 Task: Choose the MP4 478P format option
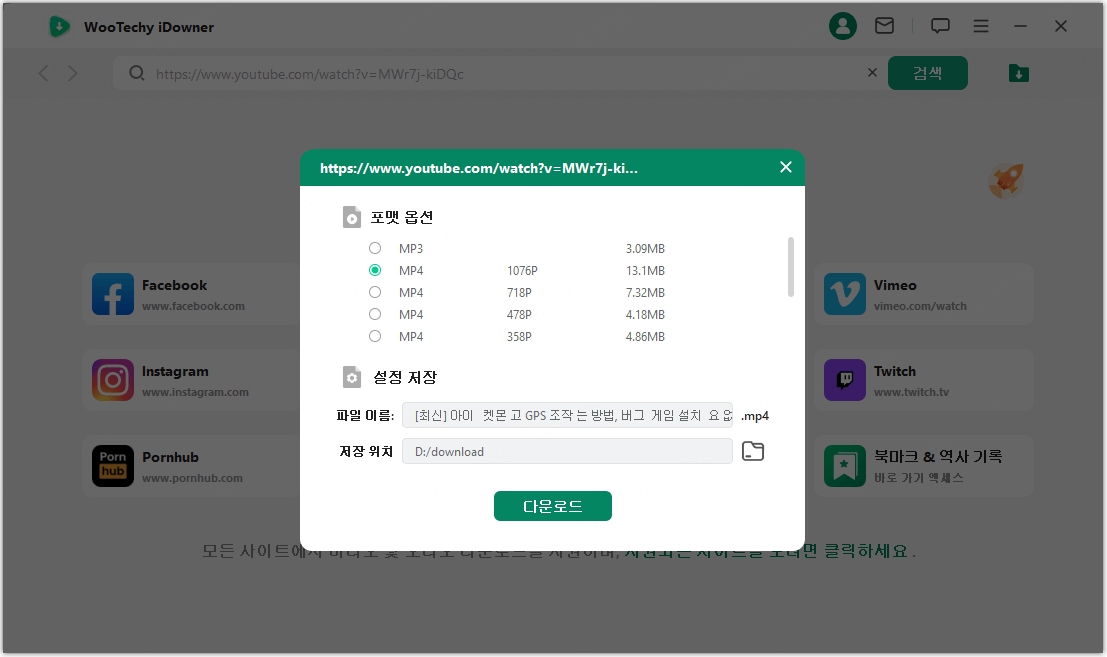pyautogui.click(x=375, y=314)
